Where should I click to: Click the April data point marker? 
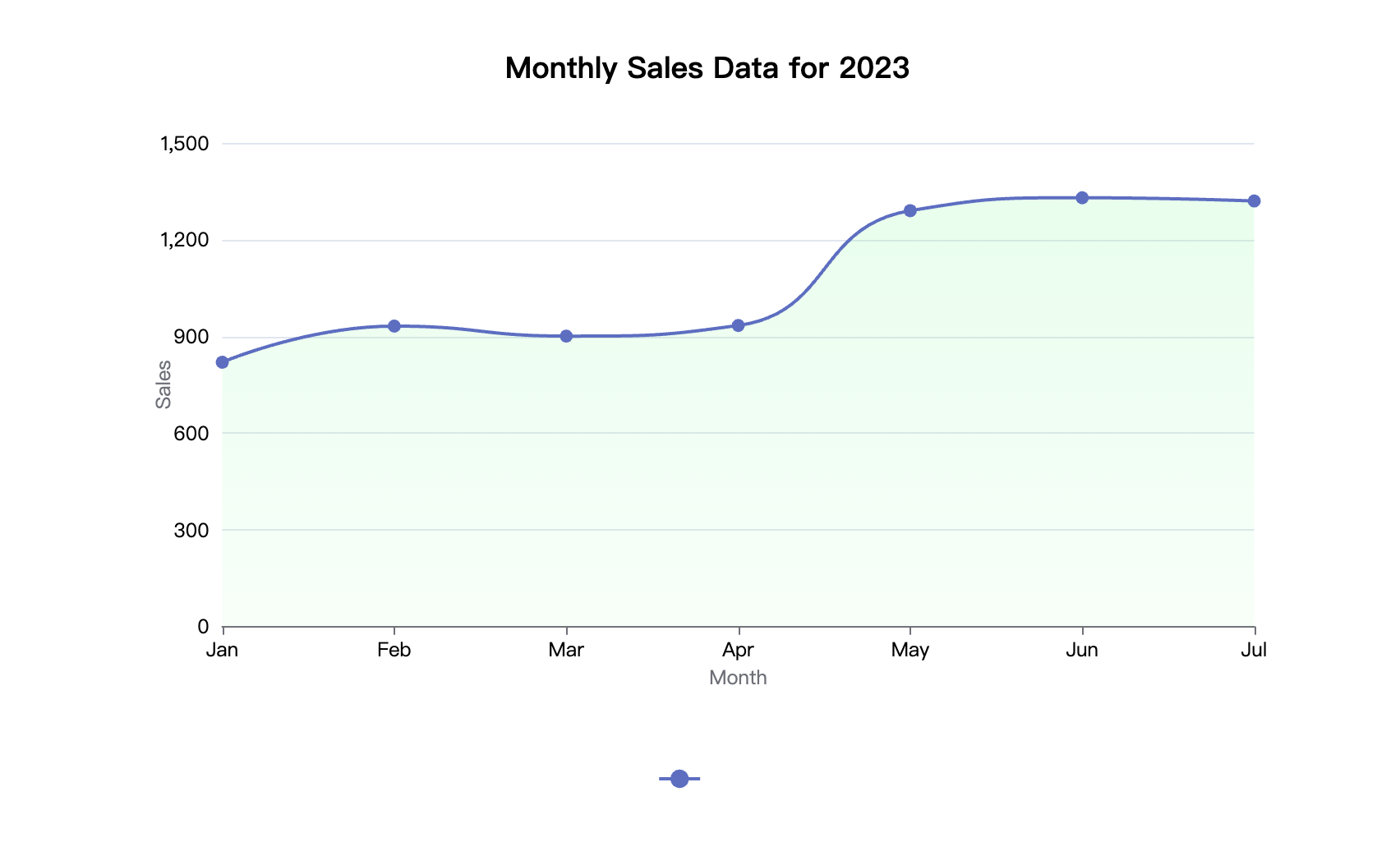(738, 325)
